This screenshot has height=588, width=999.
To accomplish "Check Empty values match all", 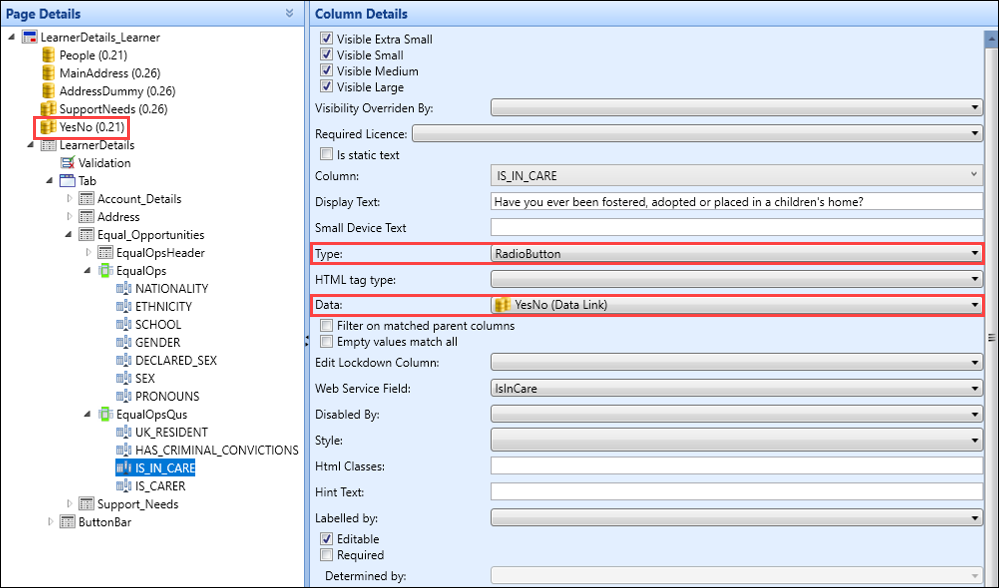I will (326, 341).
